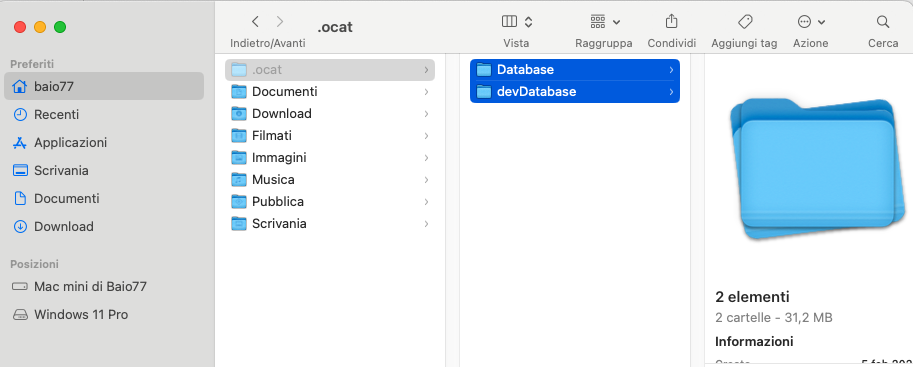Click the Pubblica folder icon
This screenshot has width=913, height=367.
click(239, 202)
